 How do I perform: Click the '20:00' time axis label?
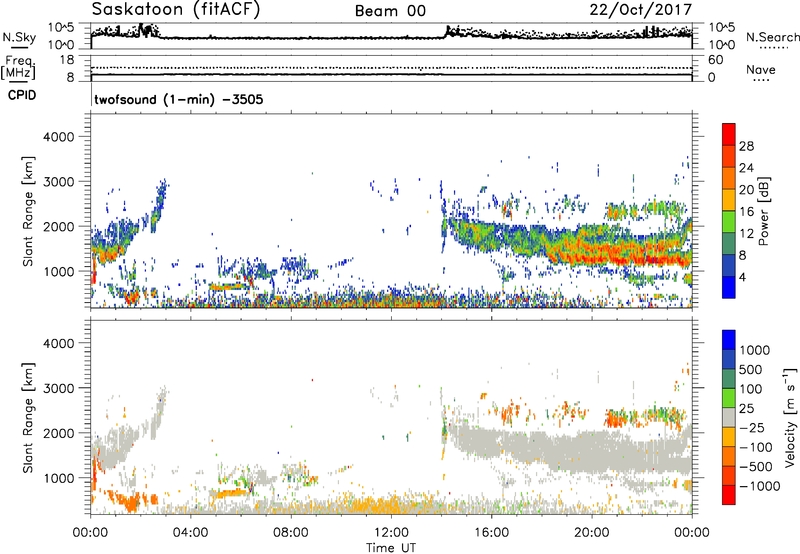[592, 533]
